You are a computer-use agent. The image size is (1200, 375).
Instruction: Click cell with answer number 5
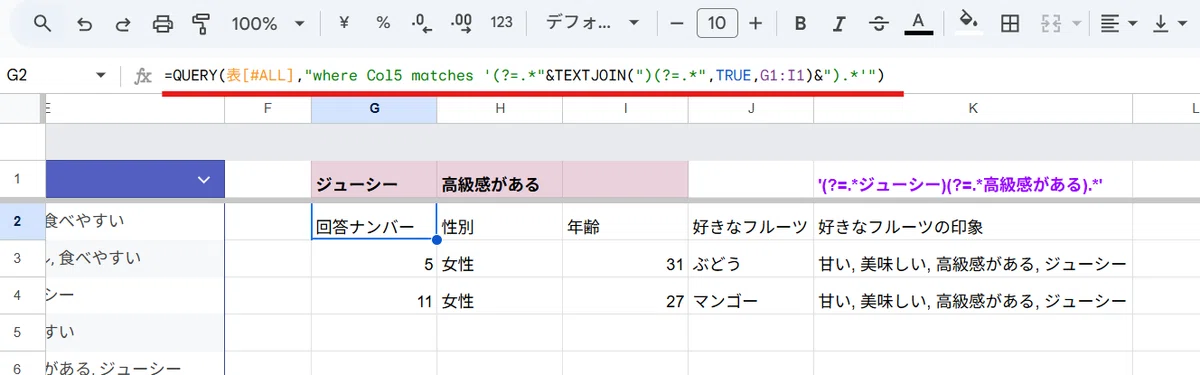coord(374,259)
